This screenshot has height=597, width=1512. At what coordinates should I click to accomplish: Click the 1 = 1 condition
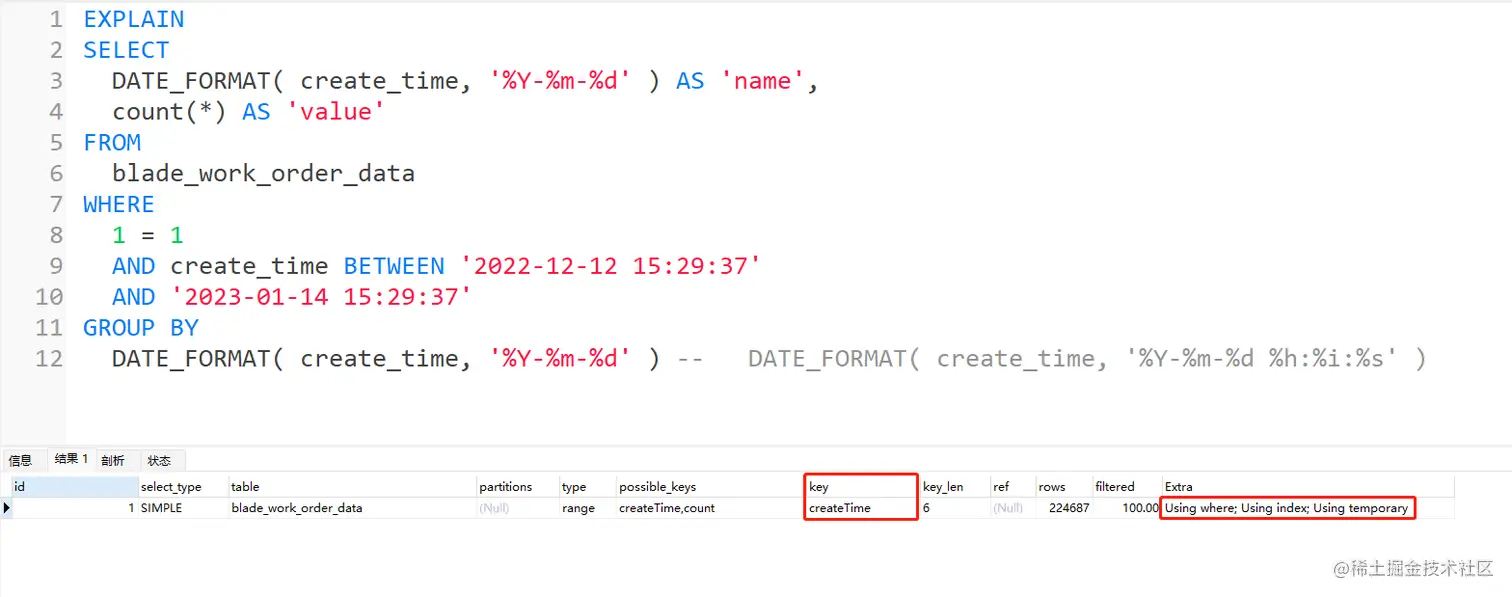(148, 235)
